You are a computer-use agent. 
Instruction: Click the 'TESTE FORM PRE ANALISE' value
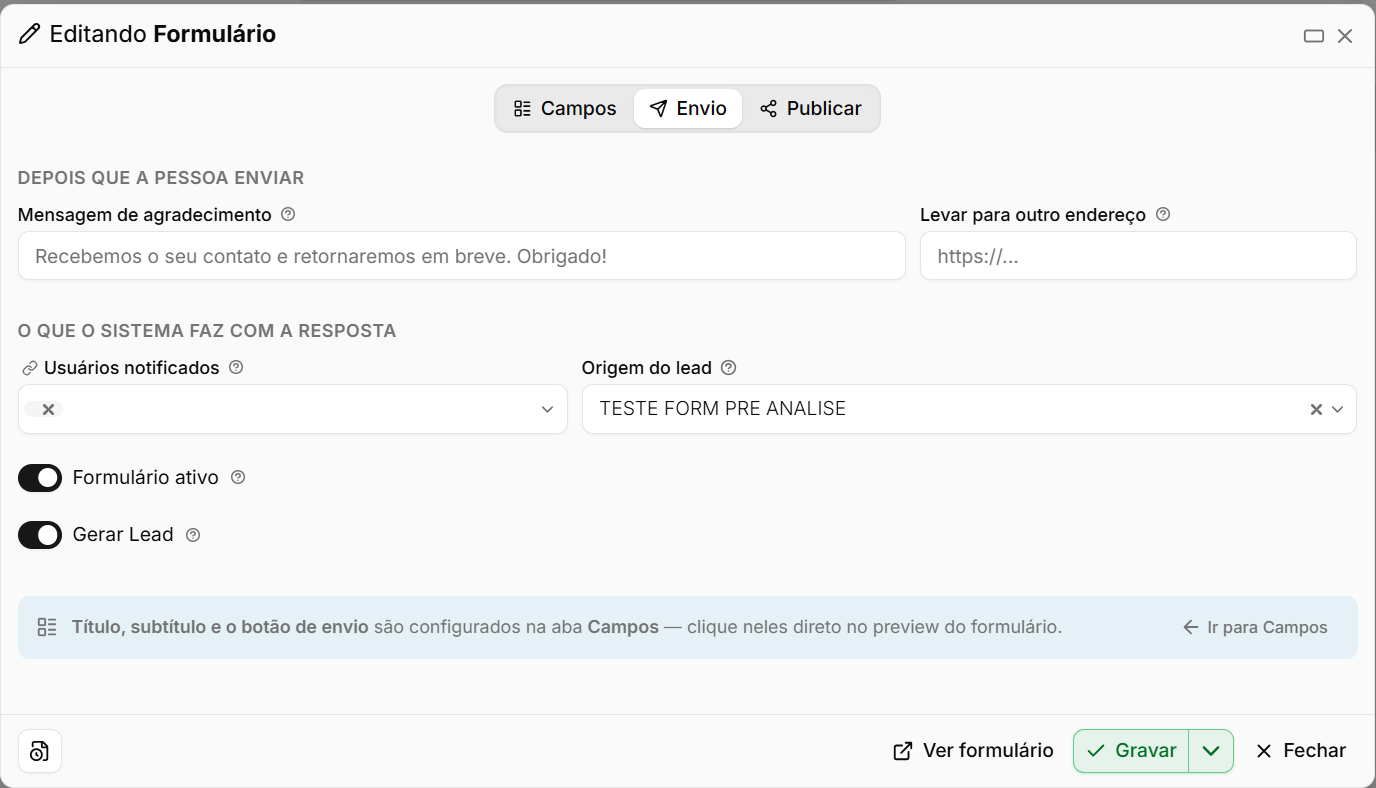click(723, 408)
